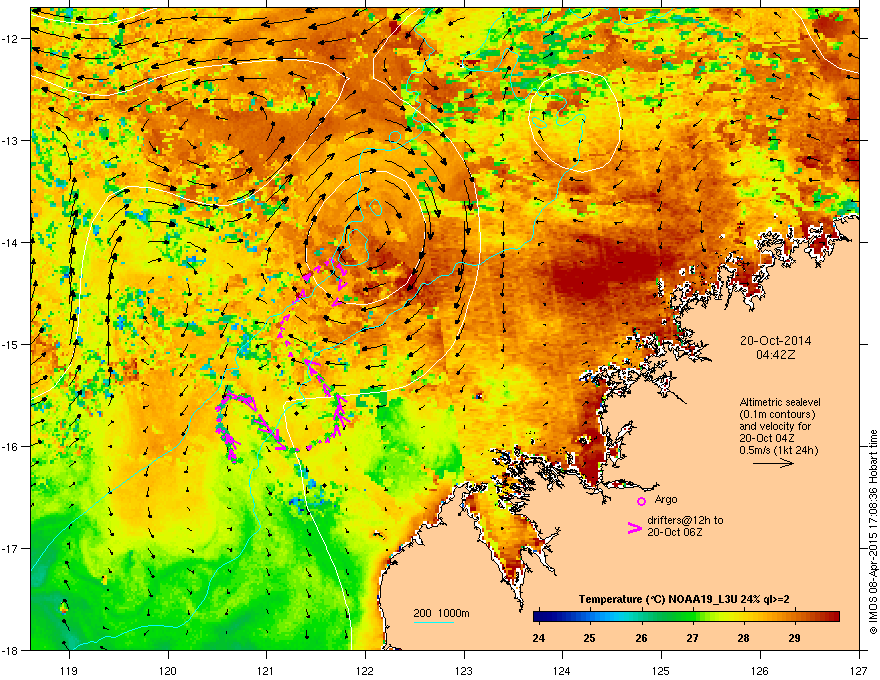The height and width of the screenshot is (680, 880).
Task: Click the text 'Altimetric sealevel'
Action: point(780,402)
